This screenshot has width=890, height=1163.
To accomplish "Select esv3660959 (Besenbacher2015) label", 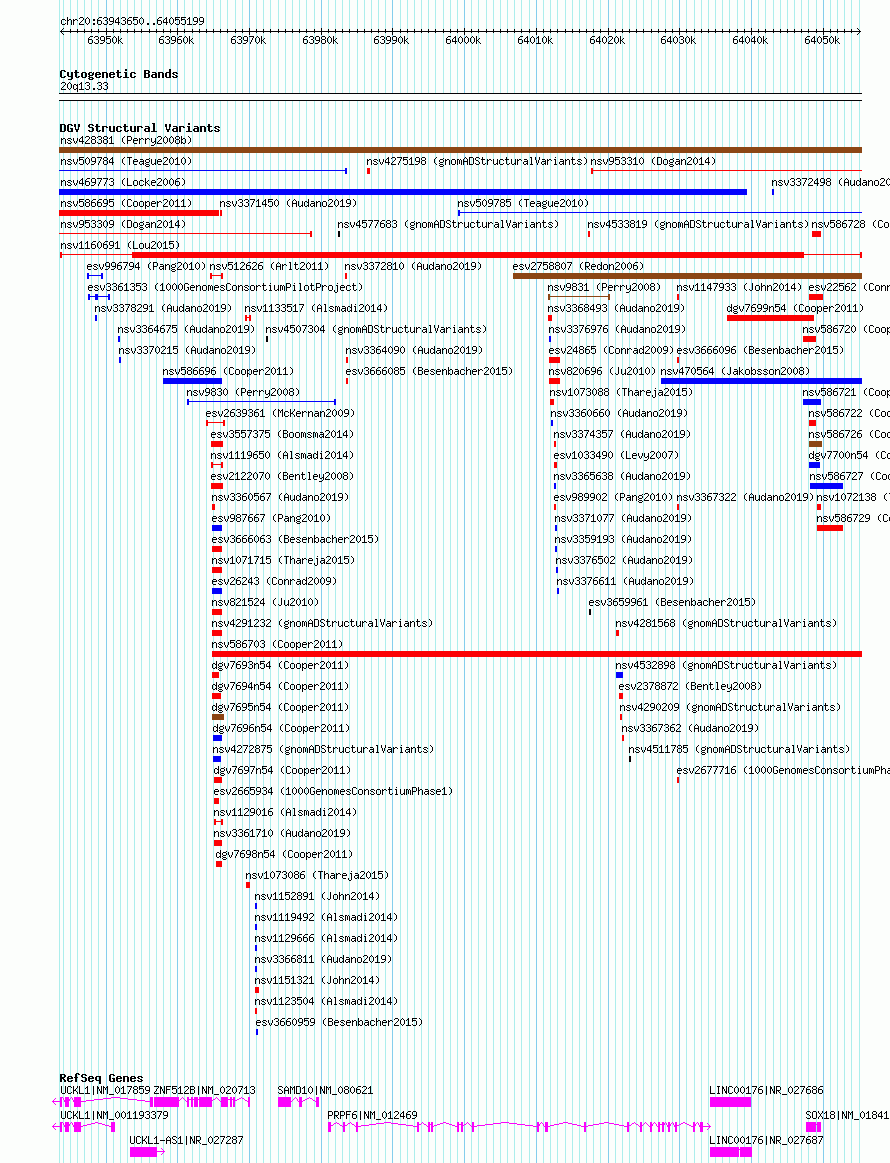I will click(x=340, y=1022).
